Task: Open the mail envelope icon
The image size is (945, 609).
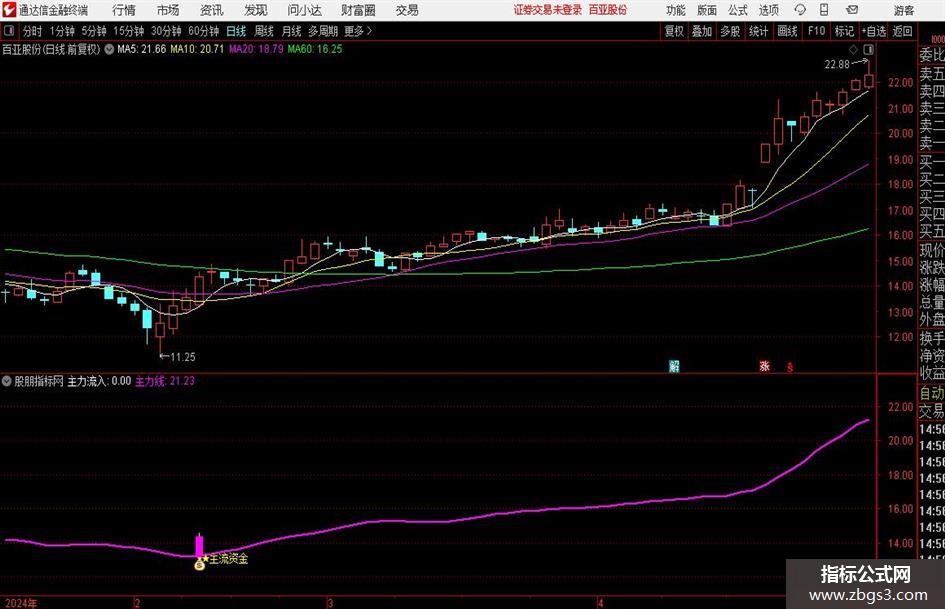Action: tap(852, 10)
